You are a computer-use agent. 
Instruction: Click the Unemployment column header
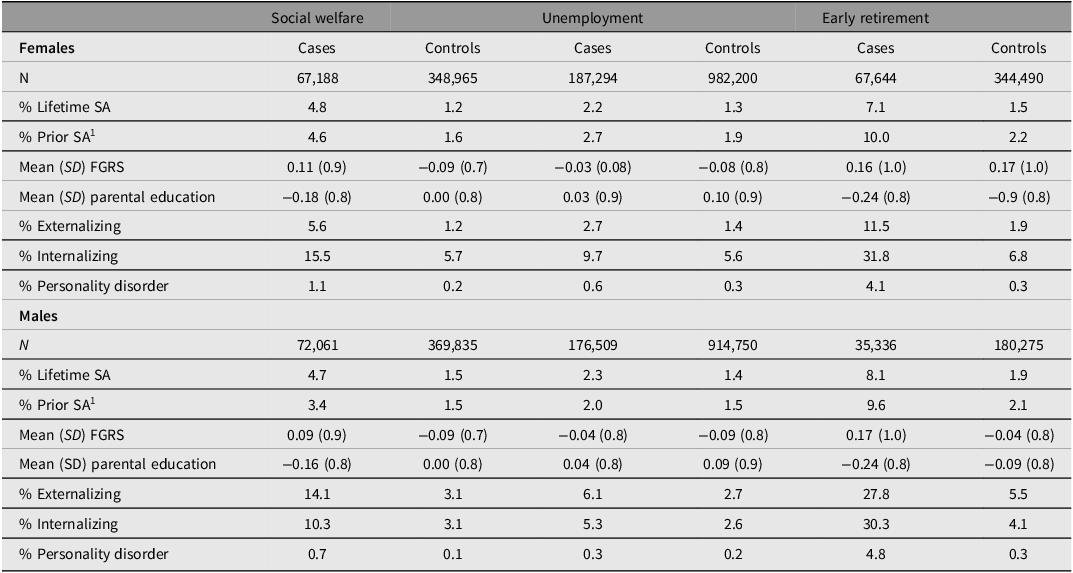[593, 18]
